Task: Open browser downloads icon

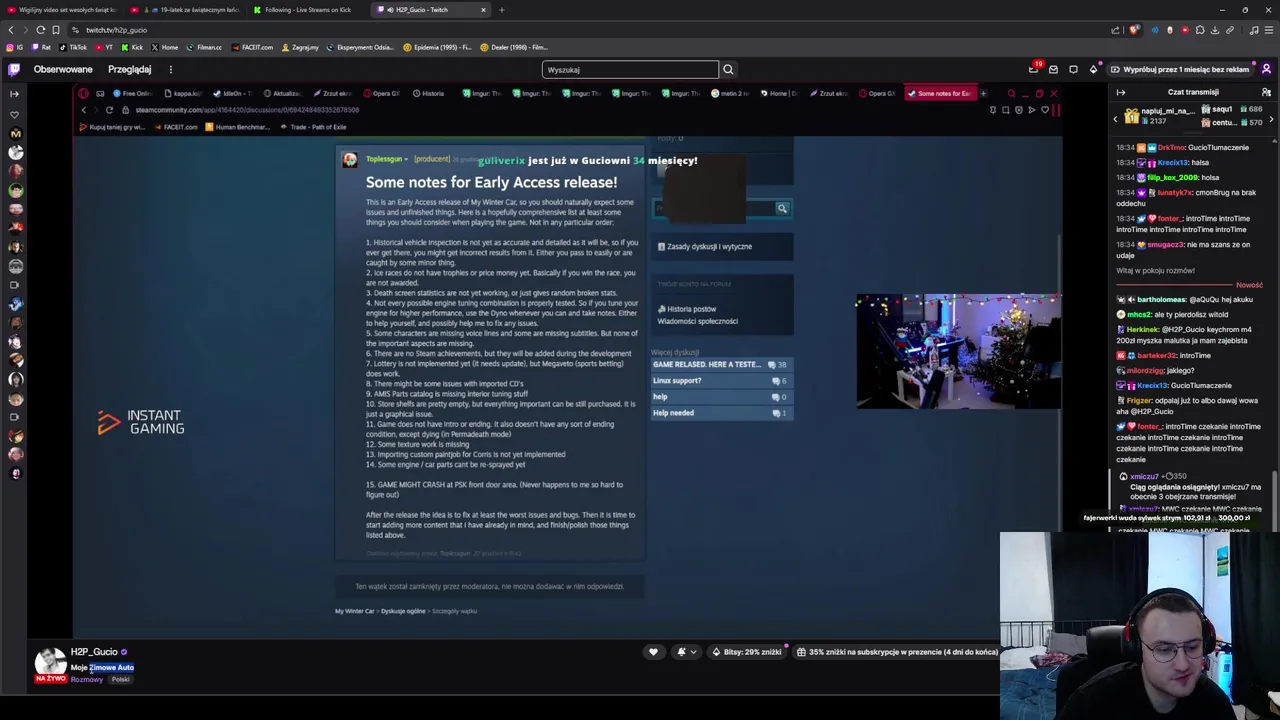Action: (1215, 30)
